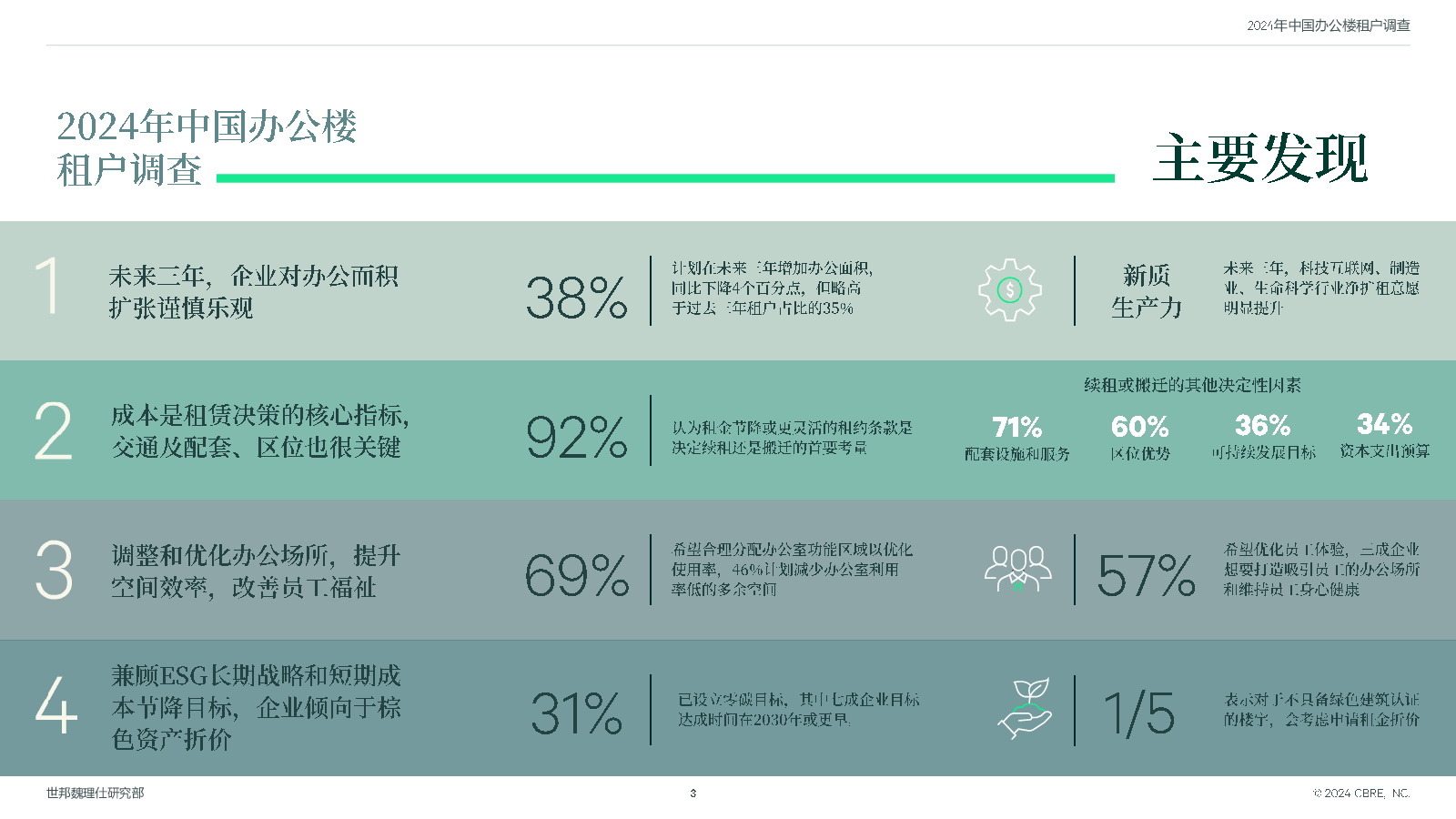The width and height of the screenshot is (1456, 819).
Task: Click the green horizontal title divider line
Action: click(x=665, y=178)
